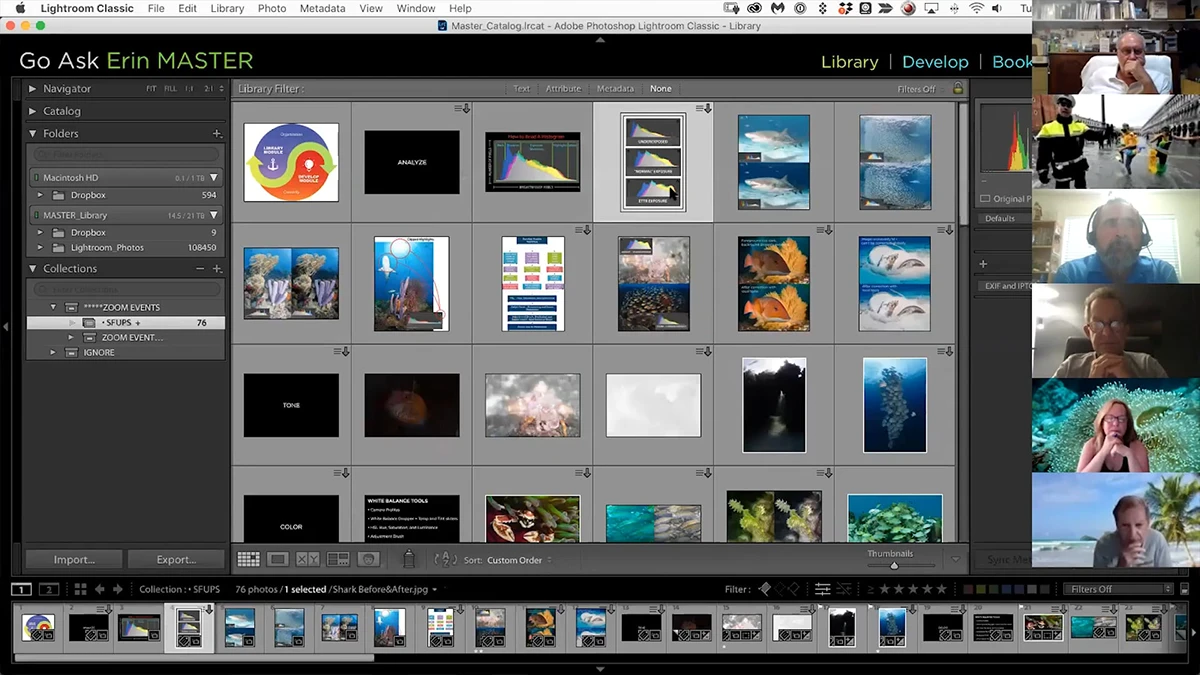Open the Defaults preset dropdown

(x=1005, y=218)
